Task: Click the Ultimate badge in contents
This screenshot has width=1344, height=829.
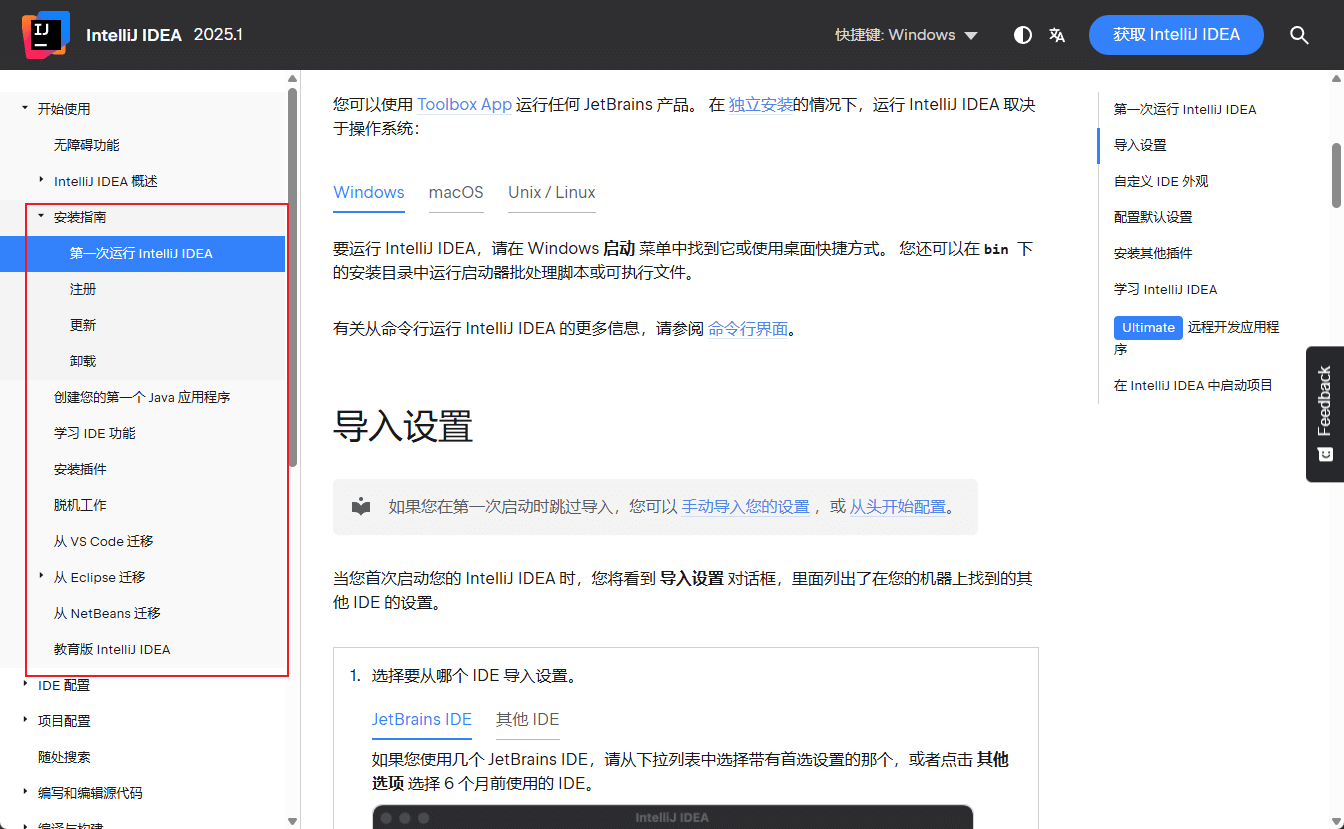Action: [x=1148, y=327]
